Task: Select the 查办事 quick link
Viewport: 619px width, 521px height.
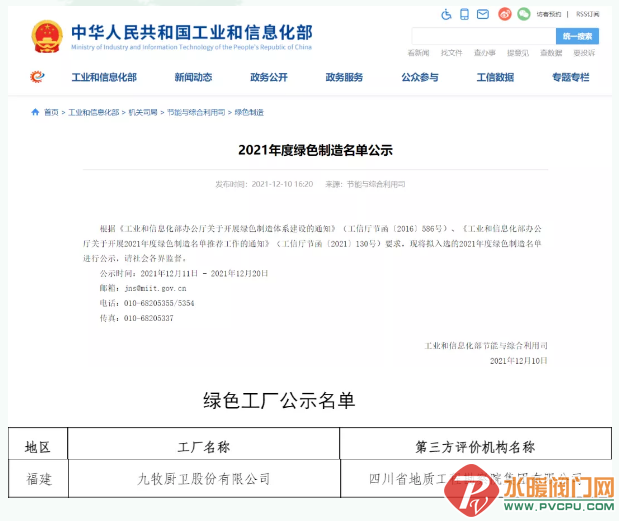Action: [x=484, y=53]
